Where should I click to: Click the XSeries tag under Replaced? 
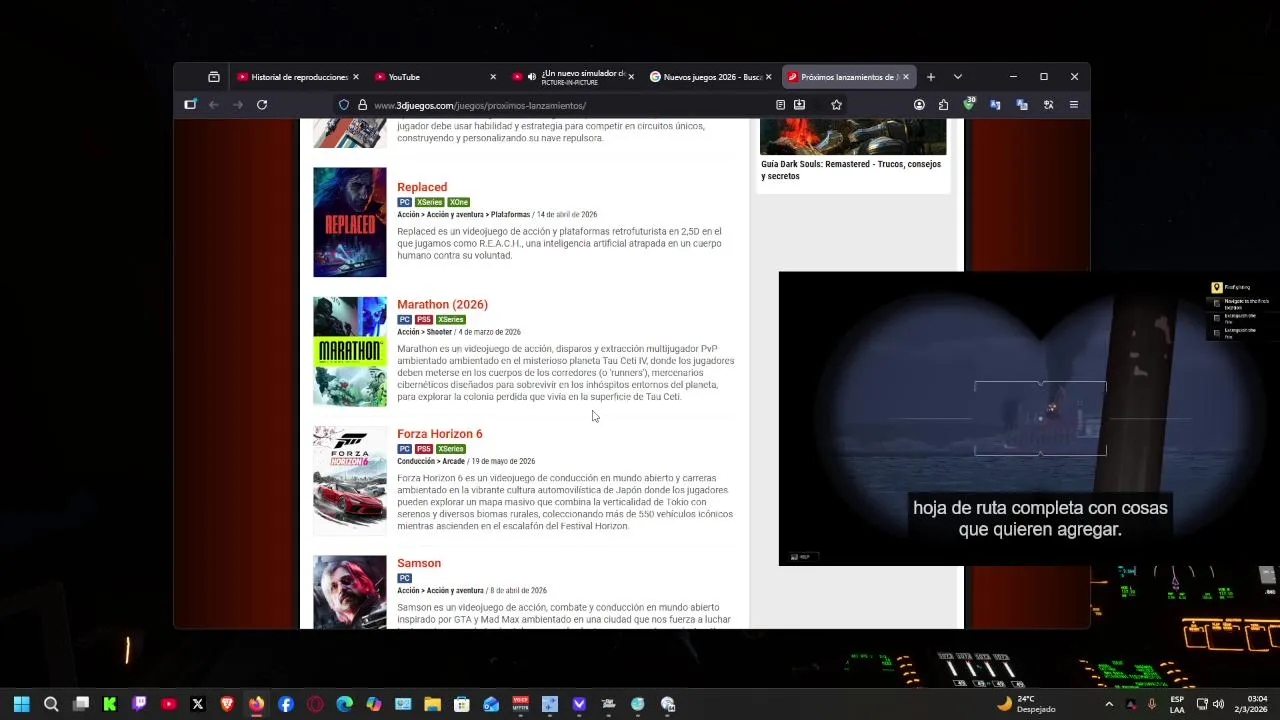pyautogui.click(x=430, y=202)
